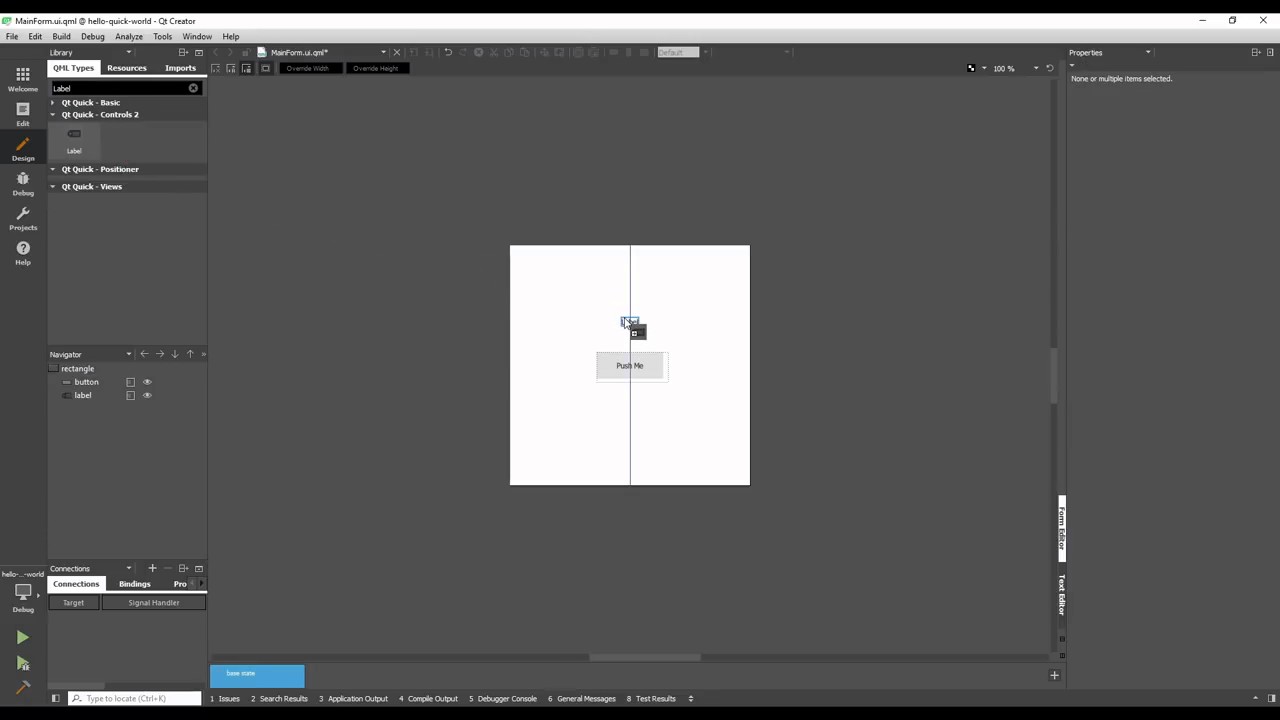Move navigator item right
1280x720 pixels.
(159, 354)
